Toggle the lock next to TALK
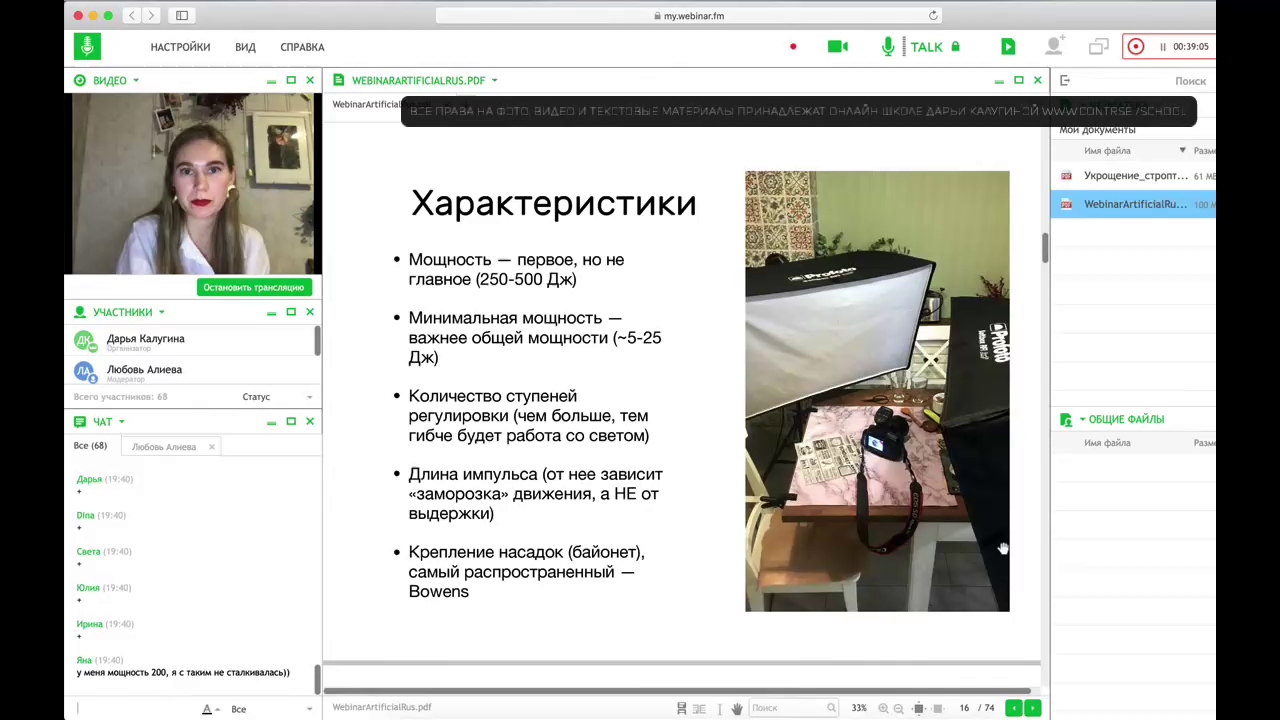1280x720 pixels. 955,47
